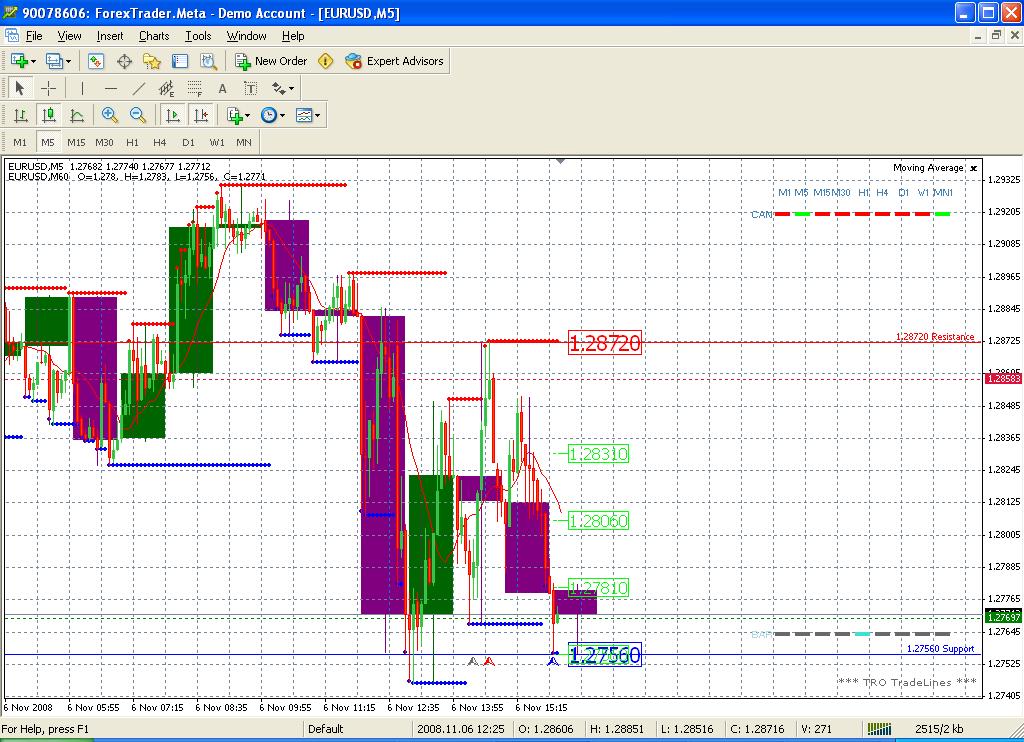Choose the Fibonacci retracement tool

click(x=195, y=88)
